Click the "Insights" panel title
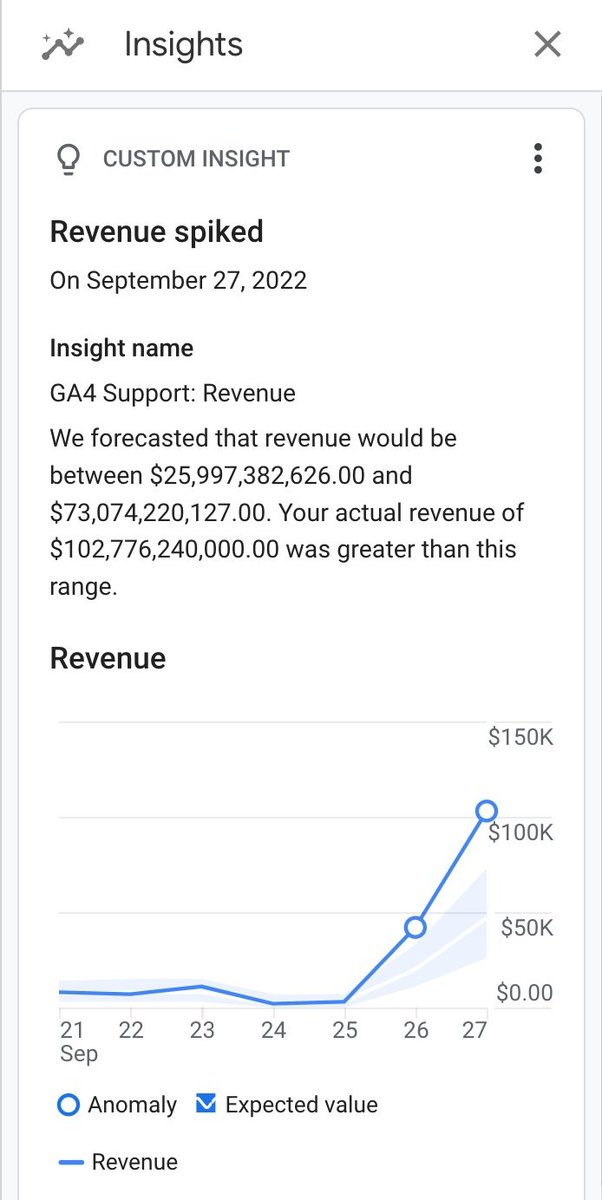The image size is (602, 1200). click(x=183, y=45)
